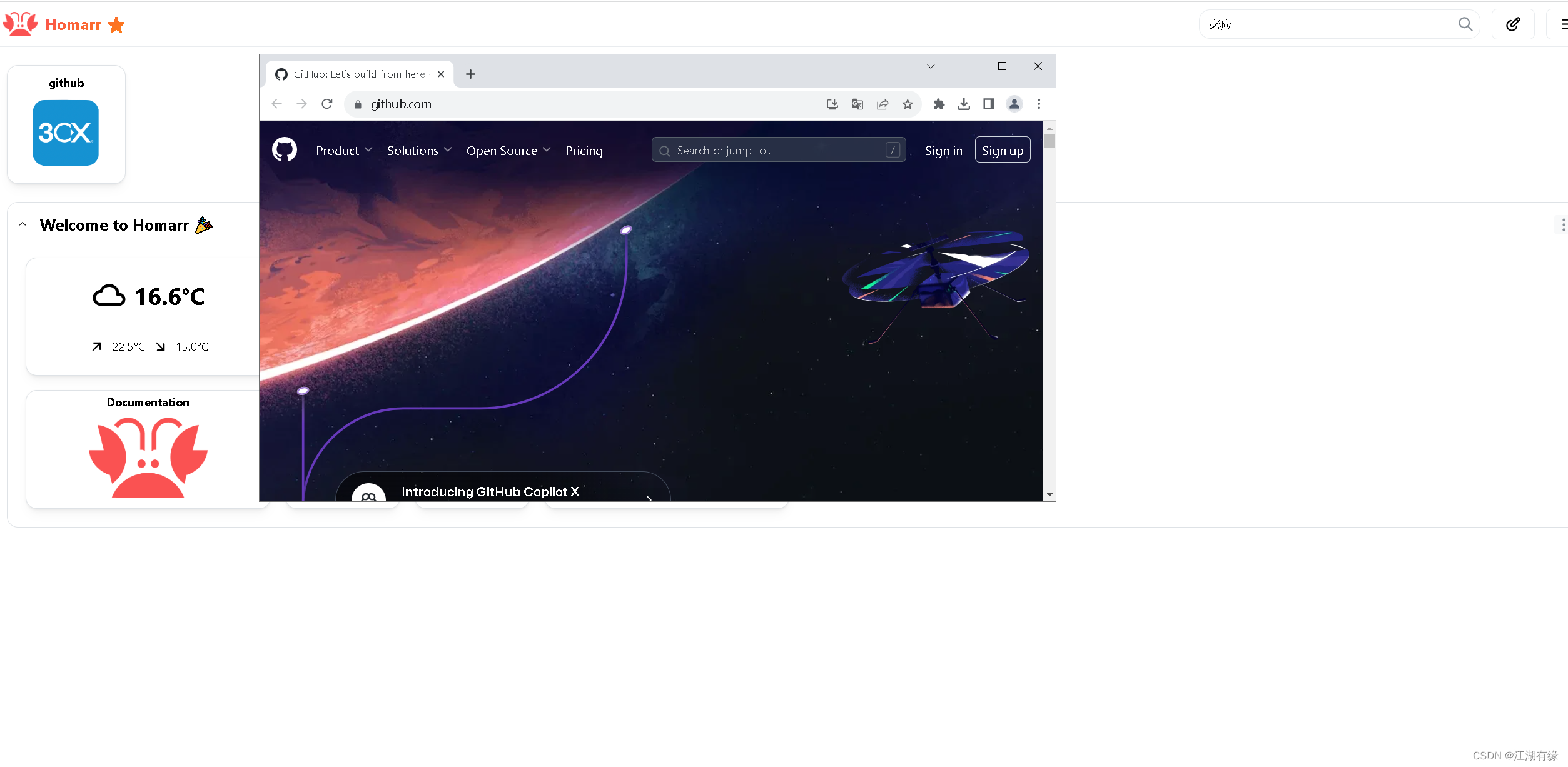
Task: Expand the Open Source dropdown
Action: pos(508,151)
